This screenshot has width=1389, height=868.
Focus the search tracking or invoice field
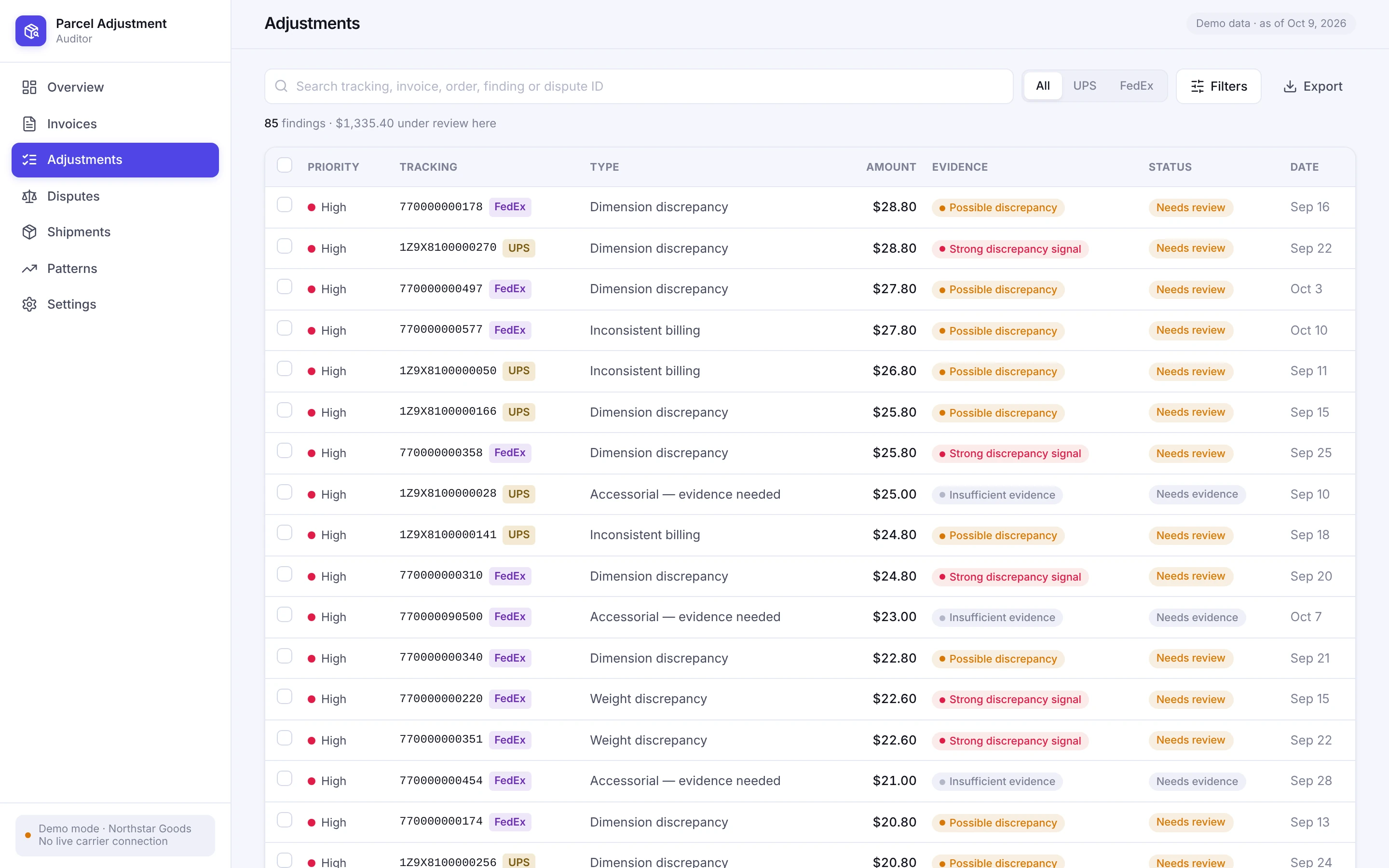(x=639, y=86)
